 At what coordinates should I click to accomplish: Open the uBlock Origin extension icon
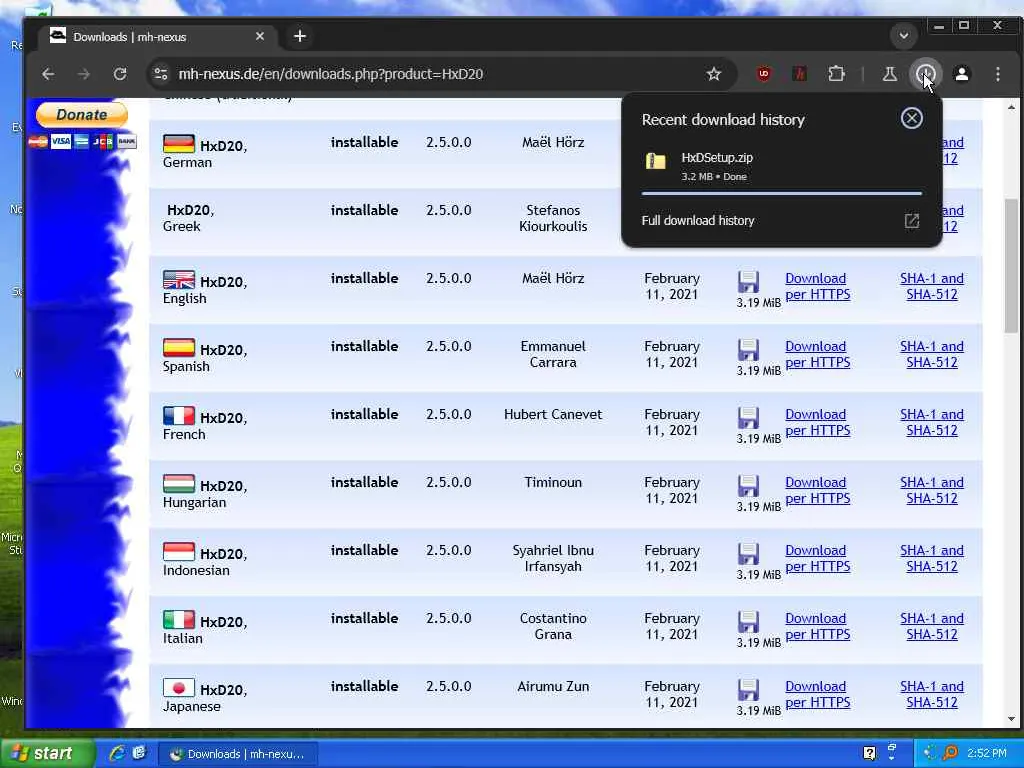tap(763, 74)
